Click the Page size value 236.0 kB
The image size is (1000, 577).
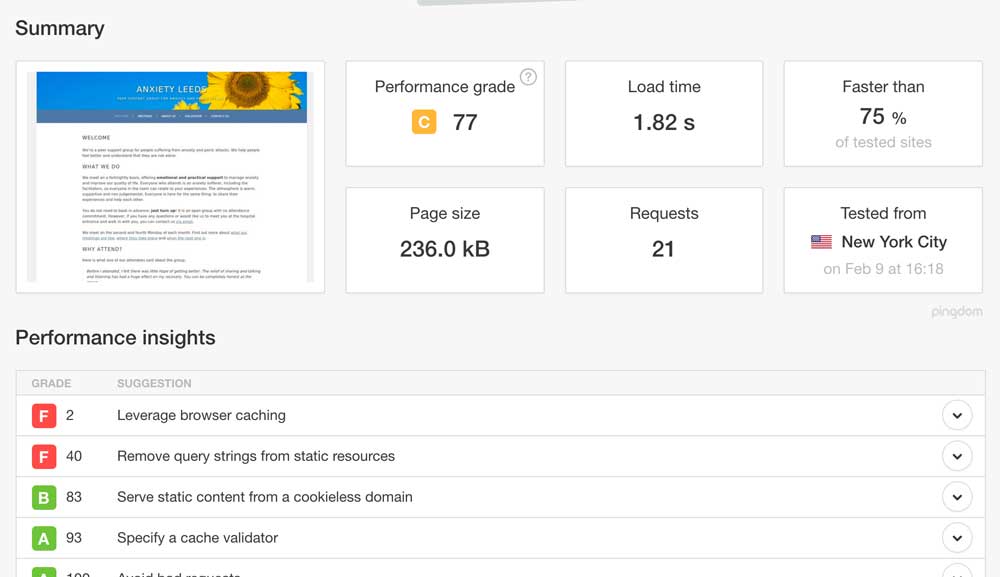pos(444,249)
